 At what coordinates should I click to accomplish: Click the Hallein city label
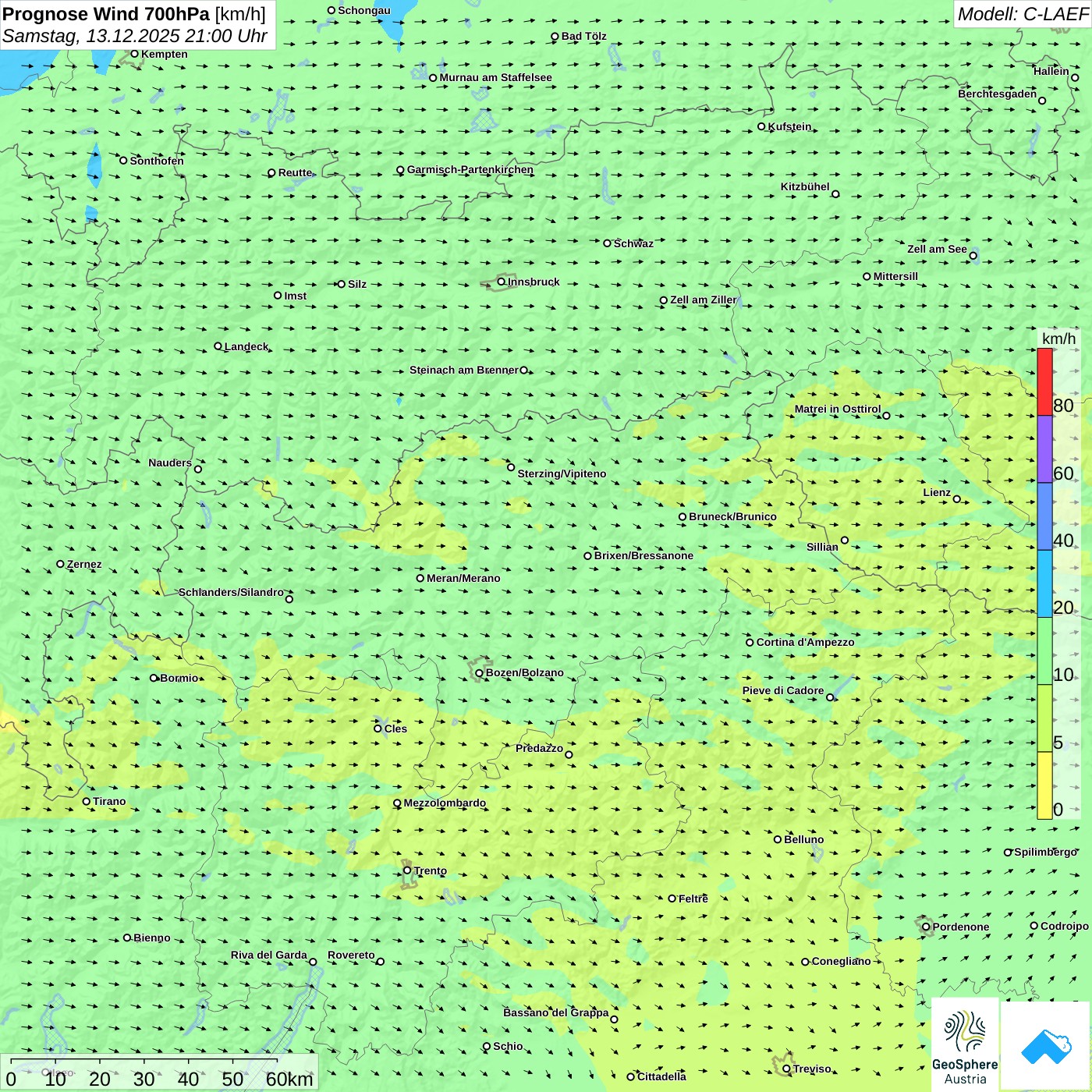(x=1051, y=71)
